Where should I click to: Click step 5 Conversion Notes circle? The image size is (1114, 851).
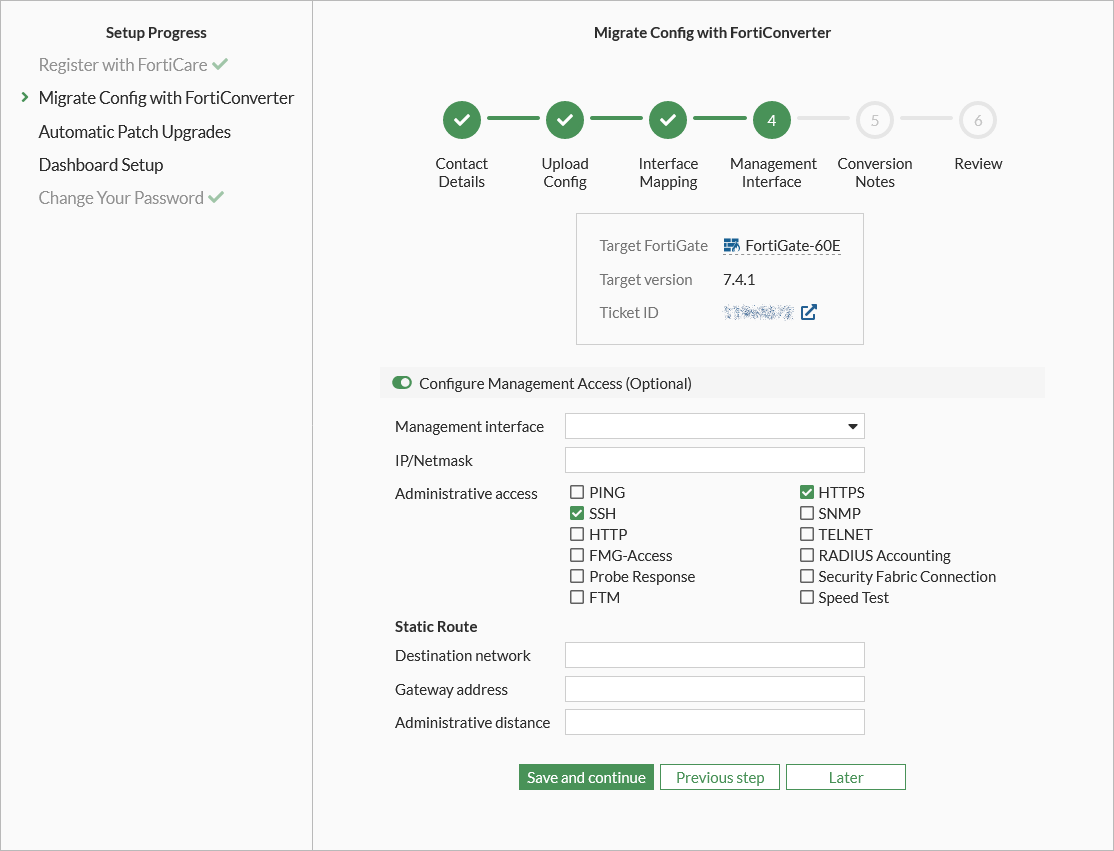click(x=875, y=120)
